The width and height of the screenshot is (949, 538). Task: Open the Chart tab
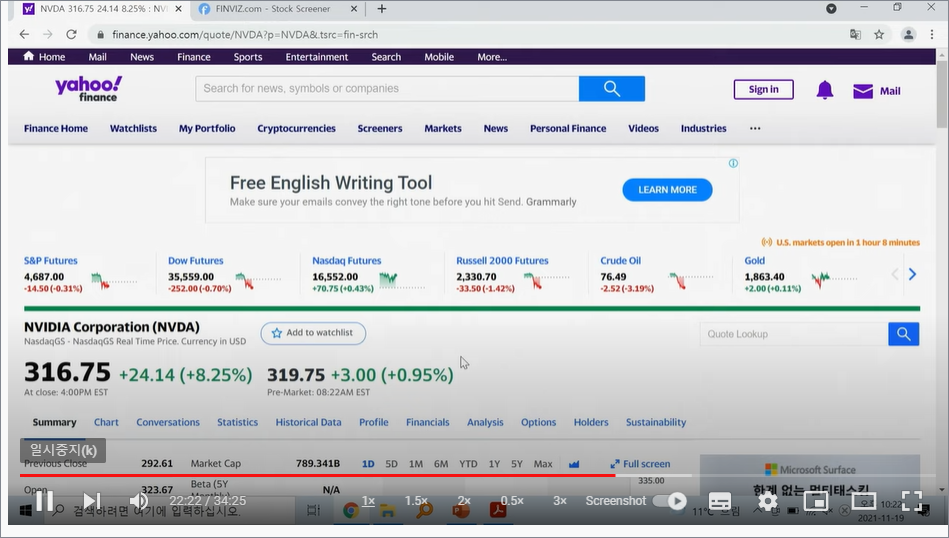pyautogui.click(x=106, y=422)
